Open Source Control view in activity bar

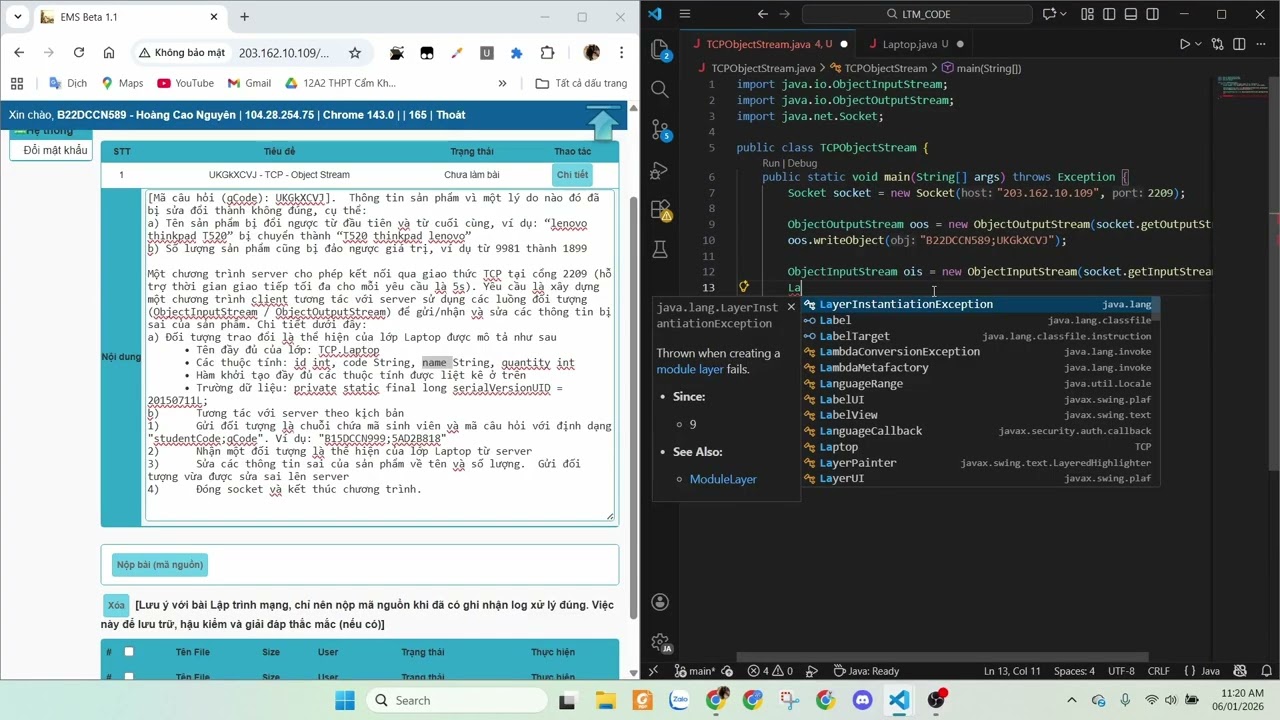click(x=660, y=129)
